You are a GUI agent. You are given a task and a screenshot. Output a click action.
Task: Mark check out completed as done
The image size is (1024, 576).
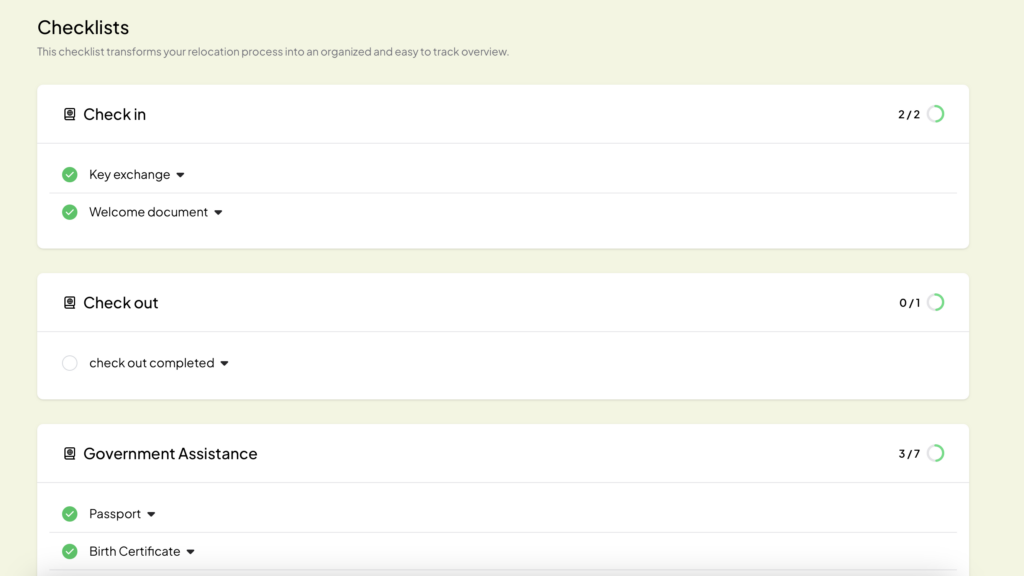pos(70,363)
